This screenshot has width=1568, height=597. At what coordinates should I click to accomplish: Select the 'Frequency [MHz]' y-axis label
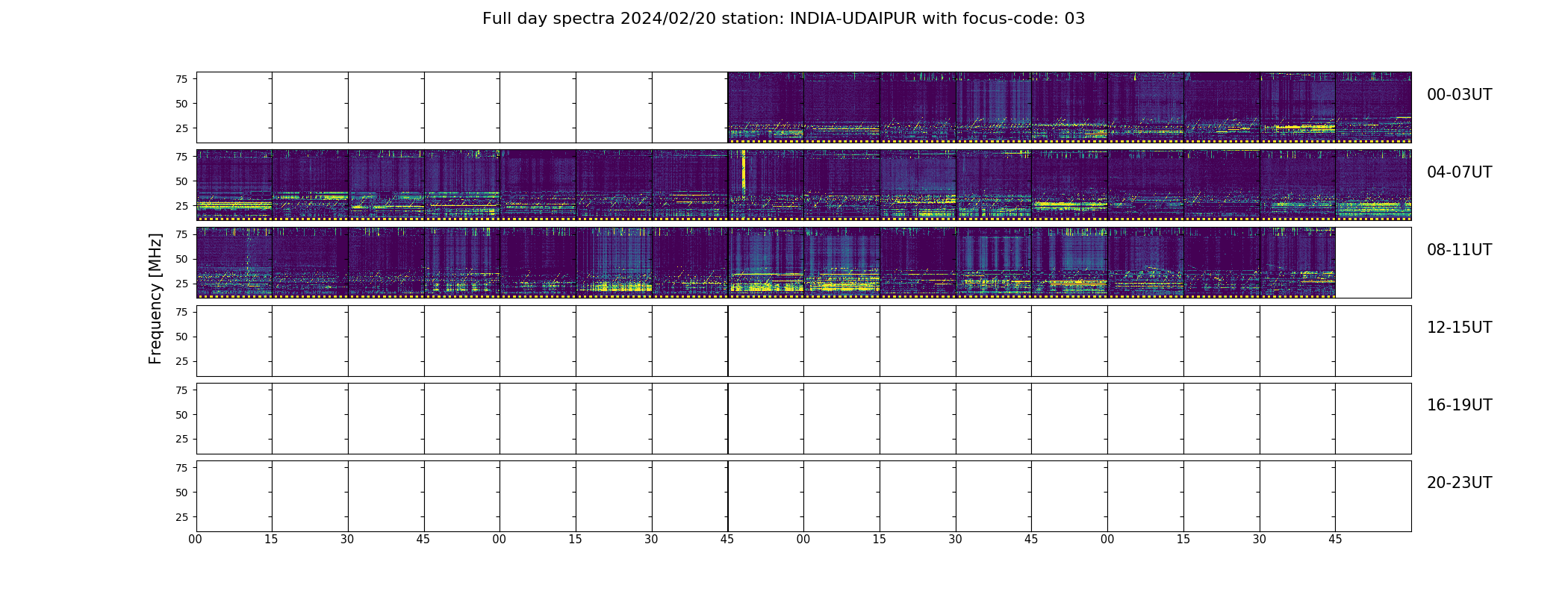pyautogui.click(x=155, y=298)
